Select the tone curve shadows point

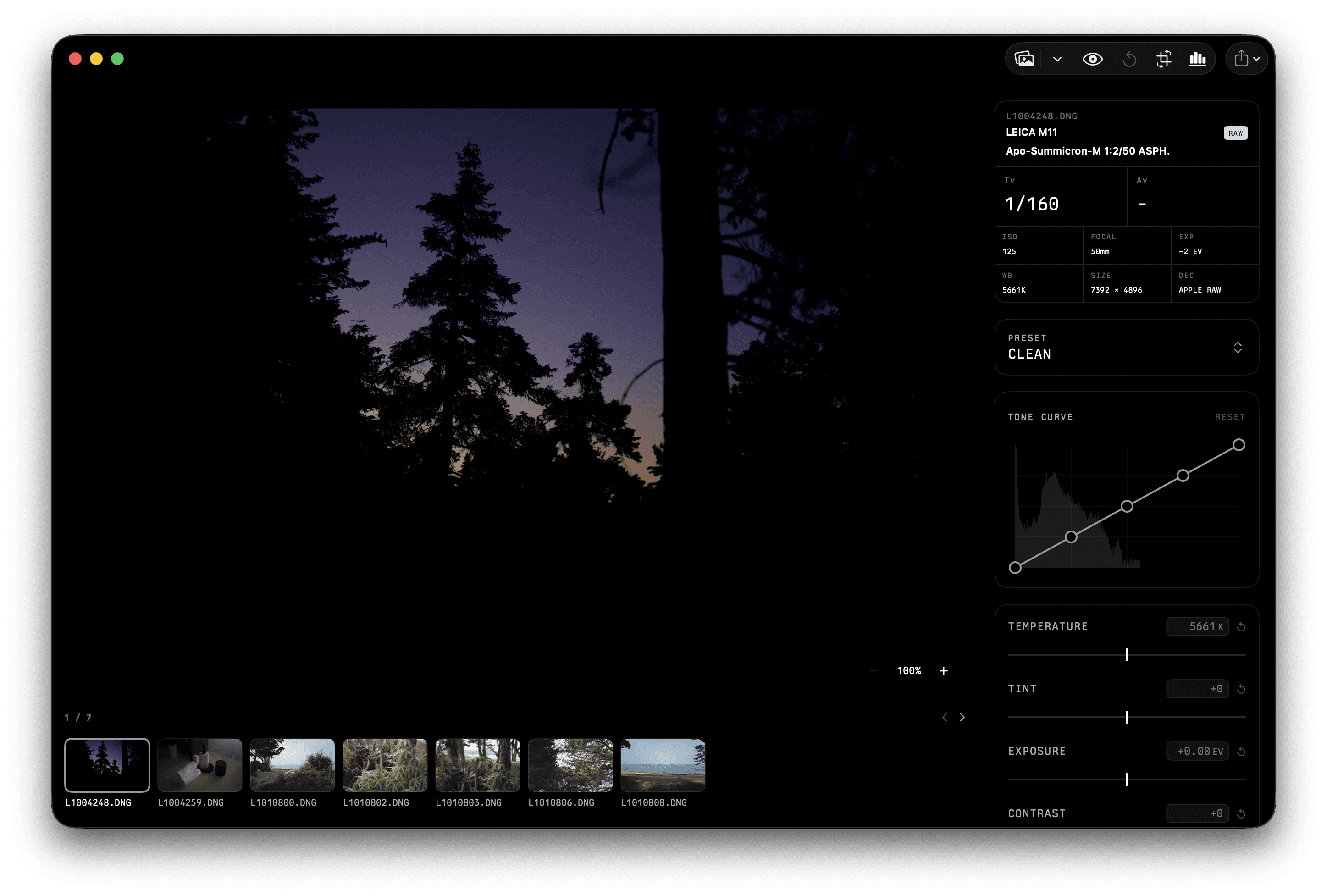[1071, 537]
